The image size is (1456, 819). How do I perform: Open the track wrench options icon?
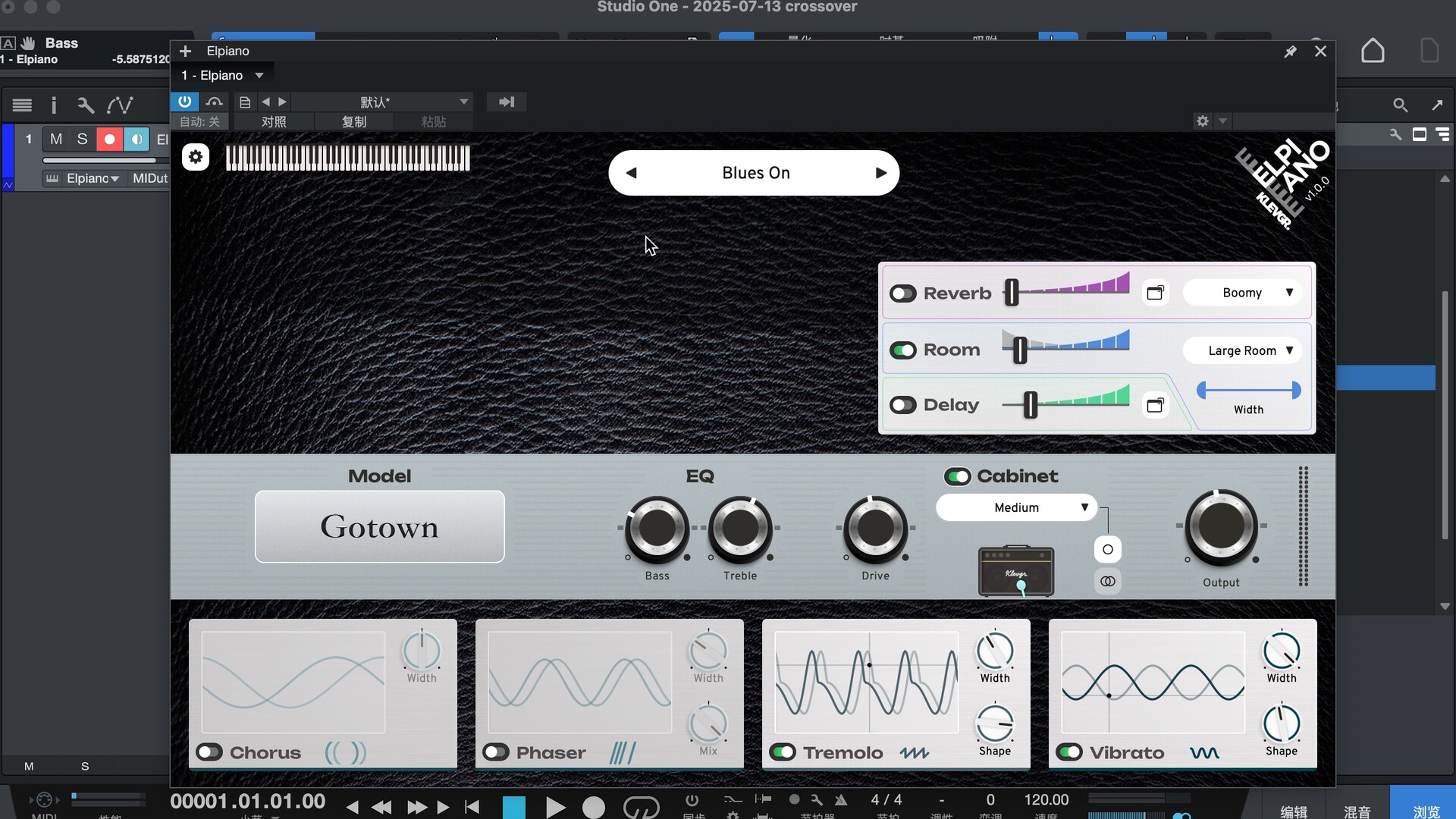[86, 105]
